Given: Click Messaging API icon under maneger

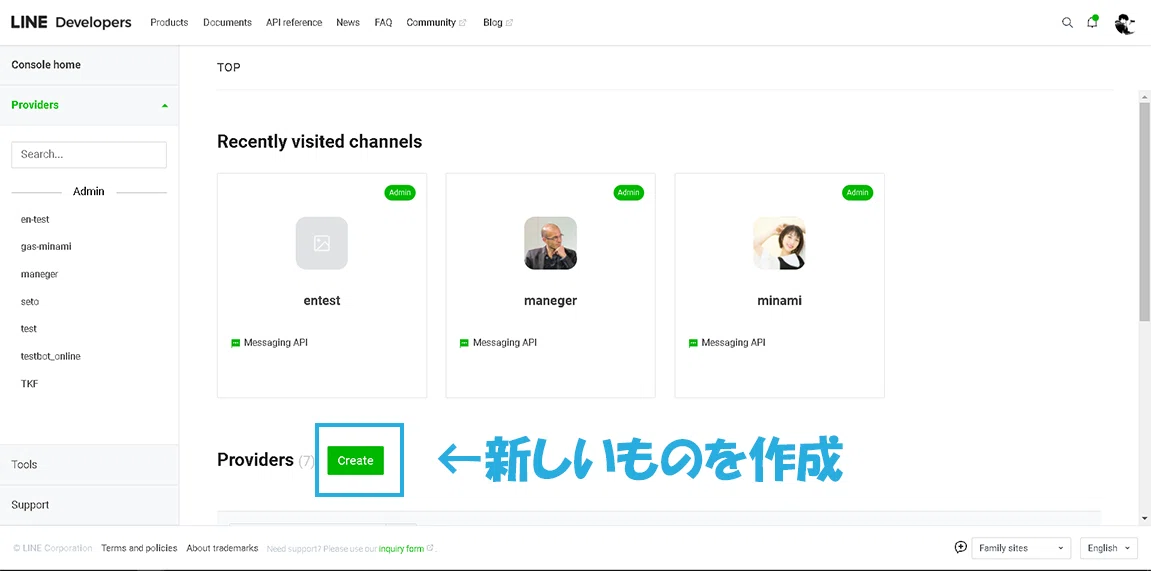Looking at the screenshot, I should pos(465,343).
